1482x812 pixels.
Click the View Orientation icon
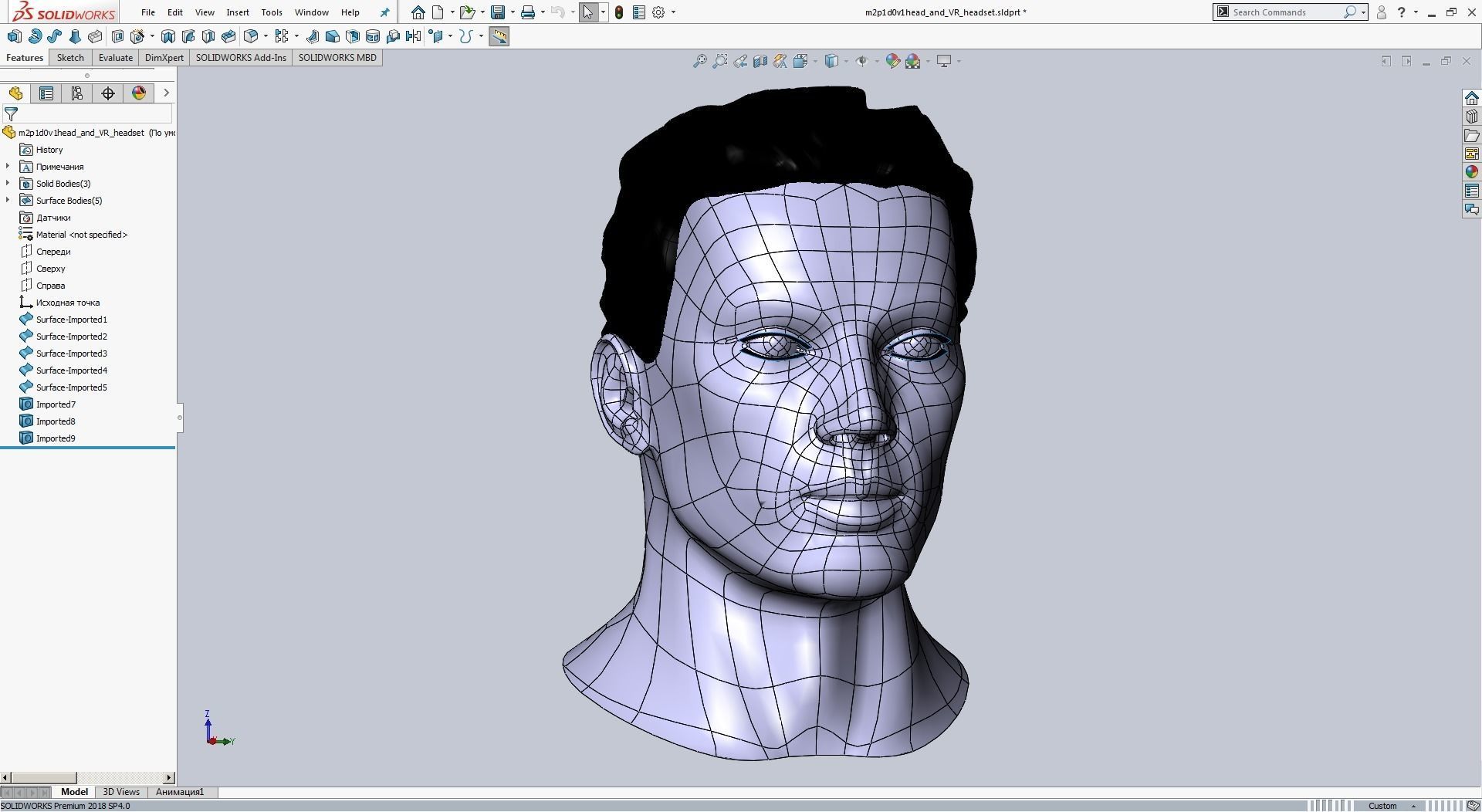(800, 61)
